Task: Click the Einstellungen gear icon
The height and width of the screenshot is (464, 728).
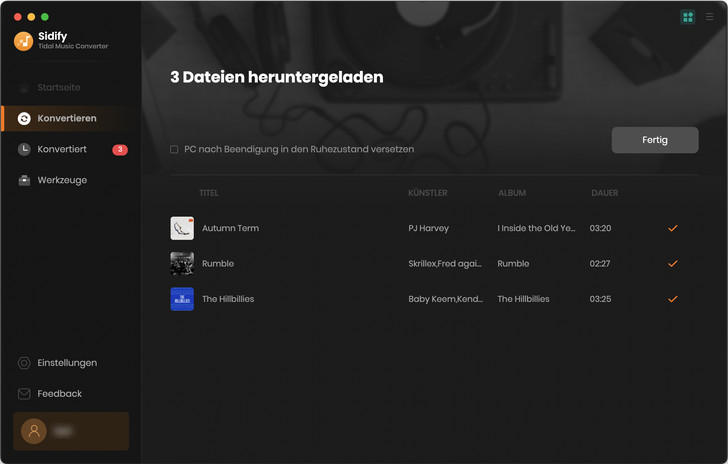Action: (x=24, y=363)
